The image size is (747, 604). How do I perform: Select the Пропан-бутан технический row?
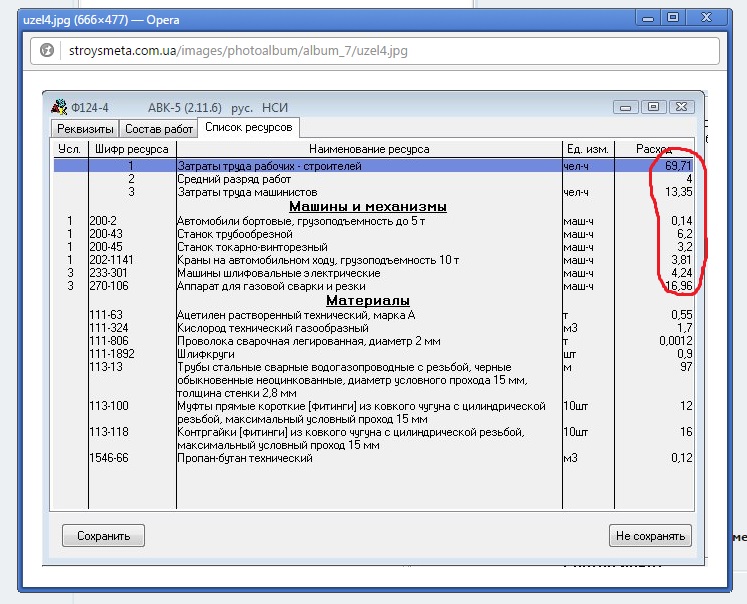coord(368,458)
